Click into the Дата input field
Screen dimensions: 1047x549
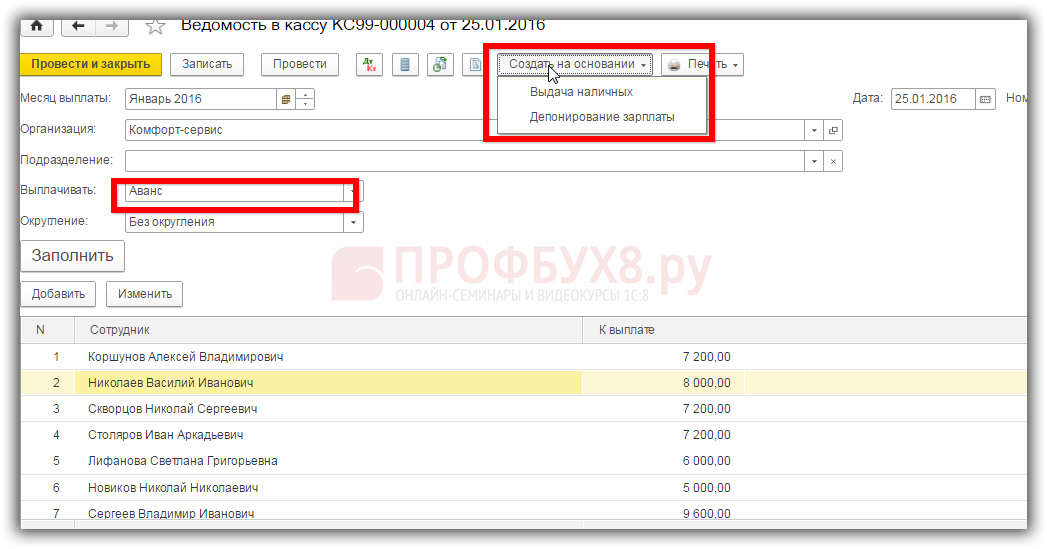pyautogui.click(x=931, y=99)
